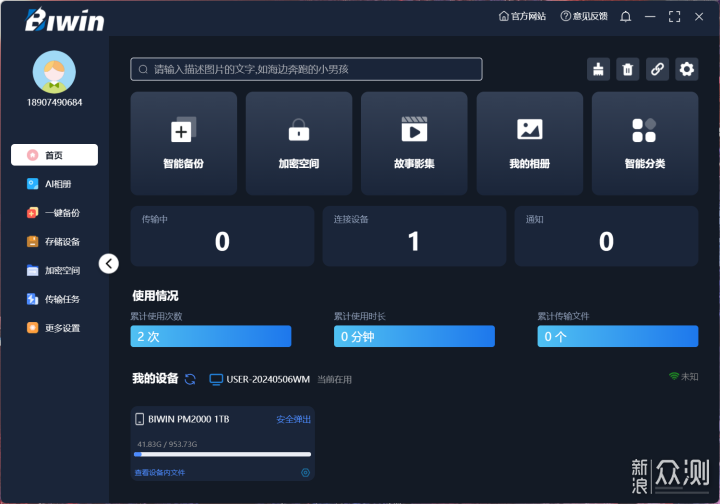Click the account number 18907490684
The height and width of the screenshot is (504, 720).
click(54, 102)
